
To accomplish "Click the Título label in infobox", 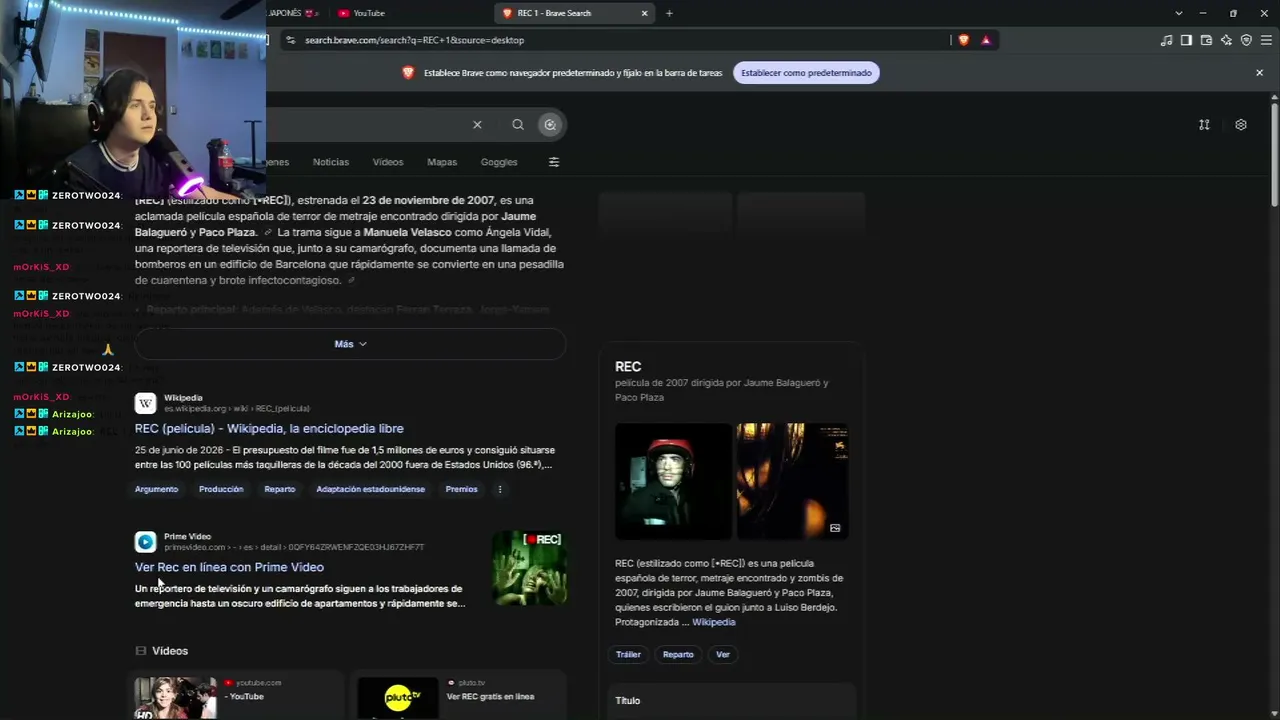I will (627, 700).
